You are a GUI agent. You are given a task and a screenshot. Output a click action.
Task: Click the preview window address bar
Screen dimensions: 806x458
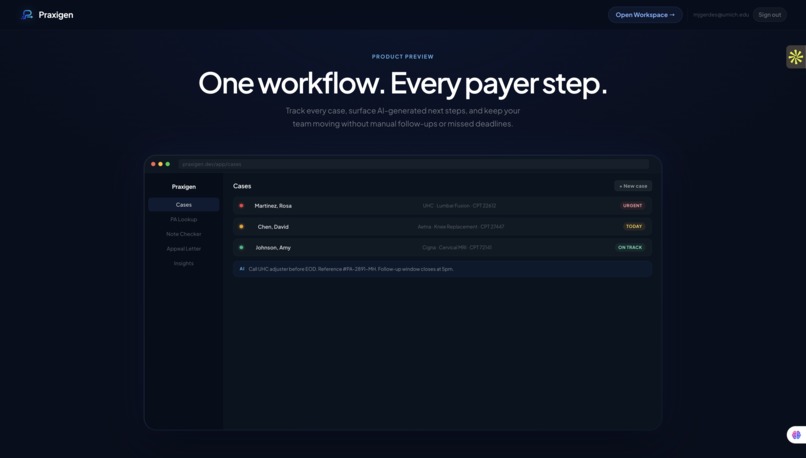click(x=413, y=164)
